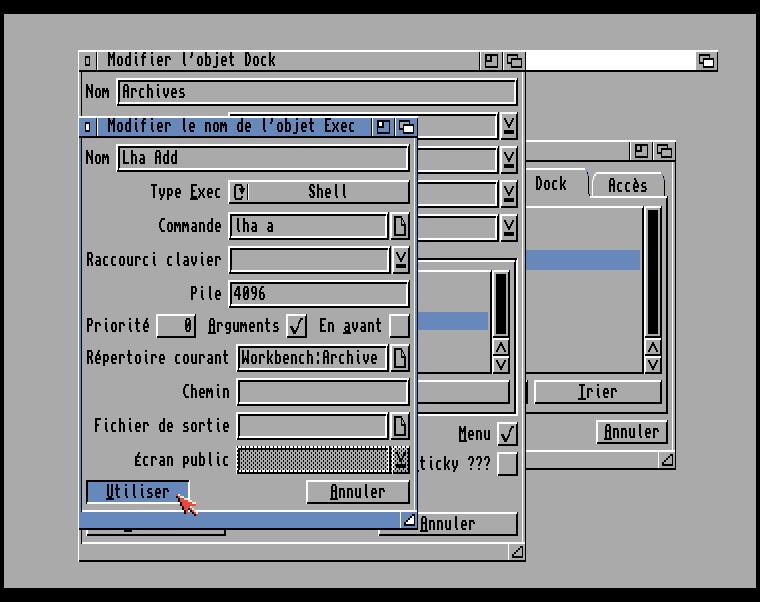Click the Trier button

tap(597, 392)
